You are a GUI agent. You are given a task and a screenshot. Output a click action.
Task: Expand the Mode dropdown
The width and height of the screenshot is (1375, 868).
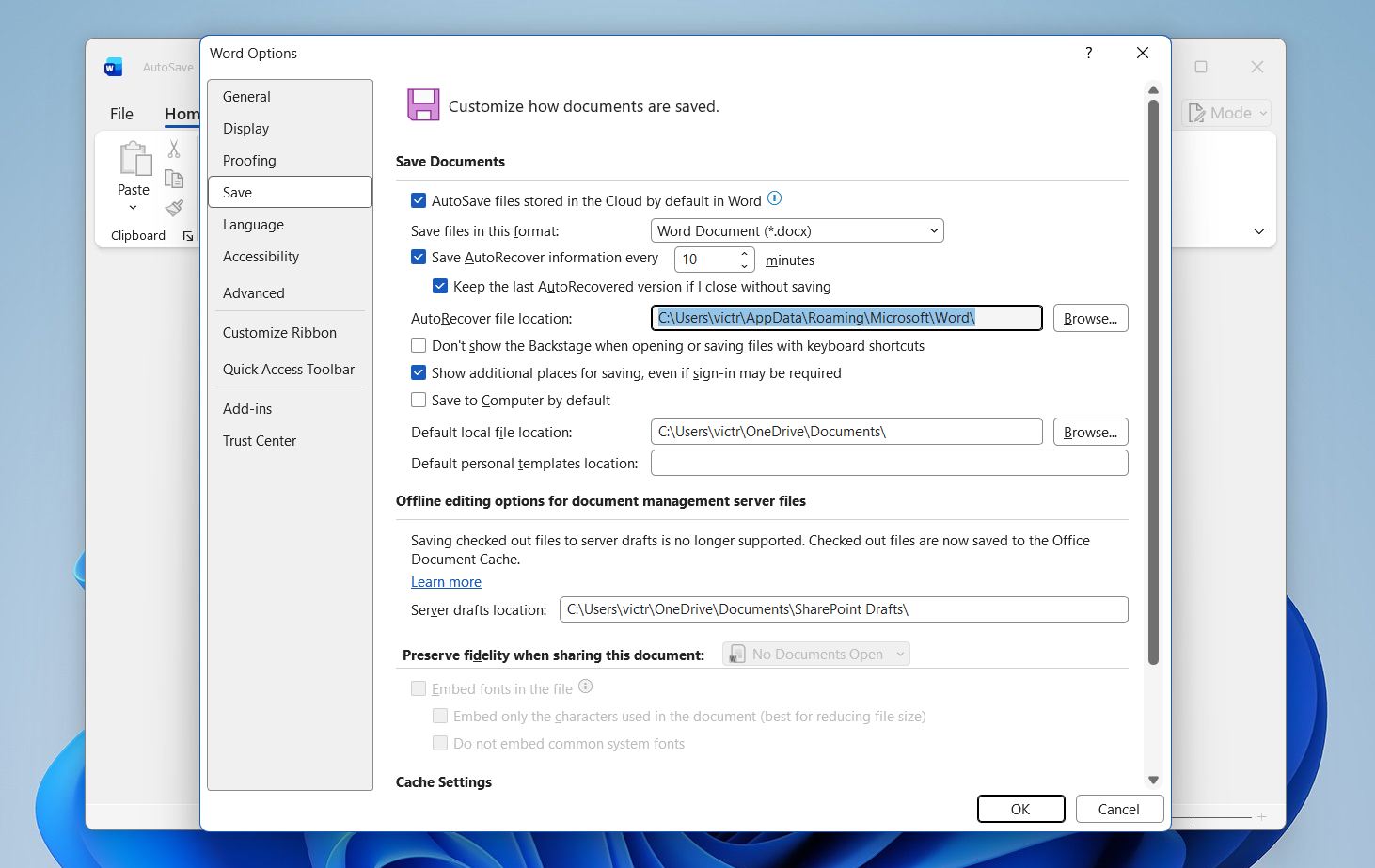(1263, 112)
